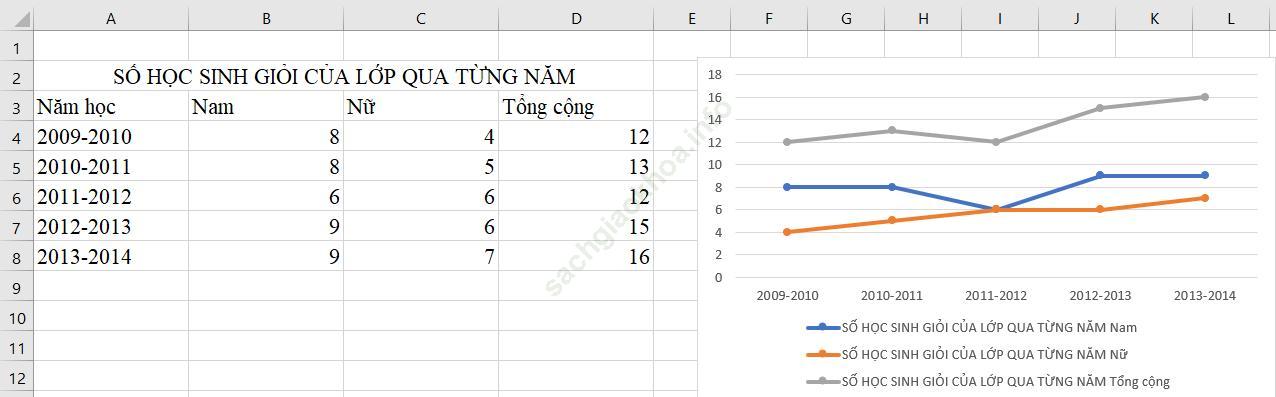
Task: Click the Nam legend entry in chart
Action: [971, 327]
